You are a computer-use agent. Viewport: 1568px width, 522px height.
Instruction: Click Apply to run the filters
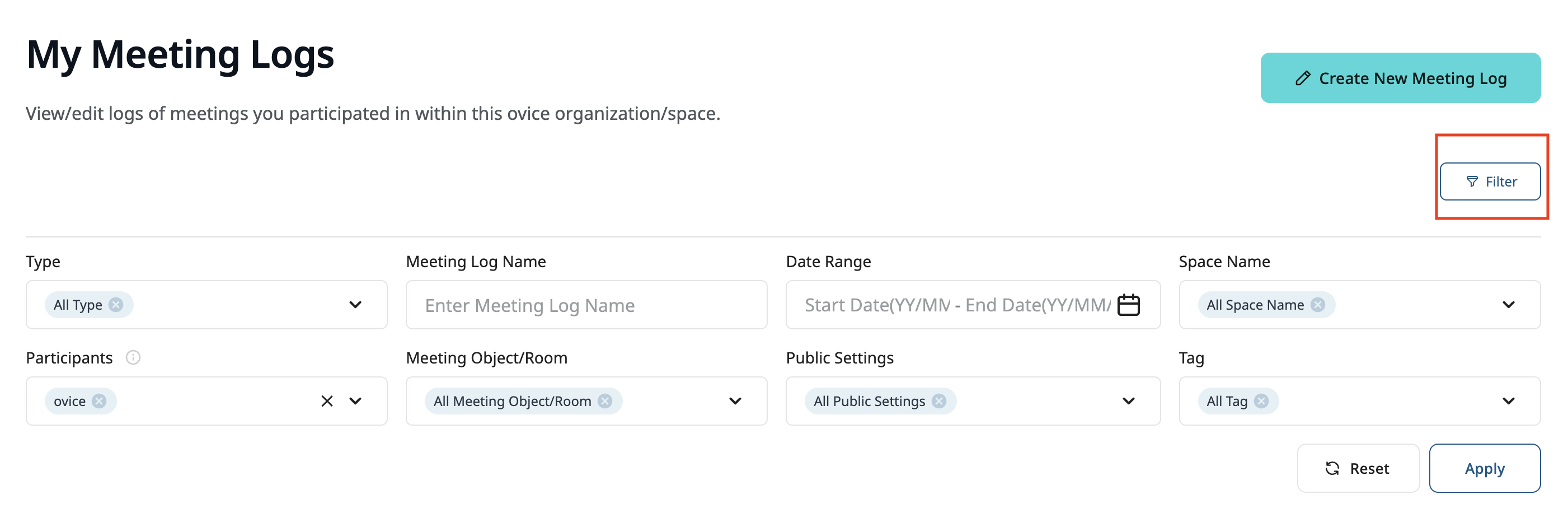pos(1484,468)
